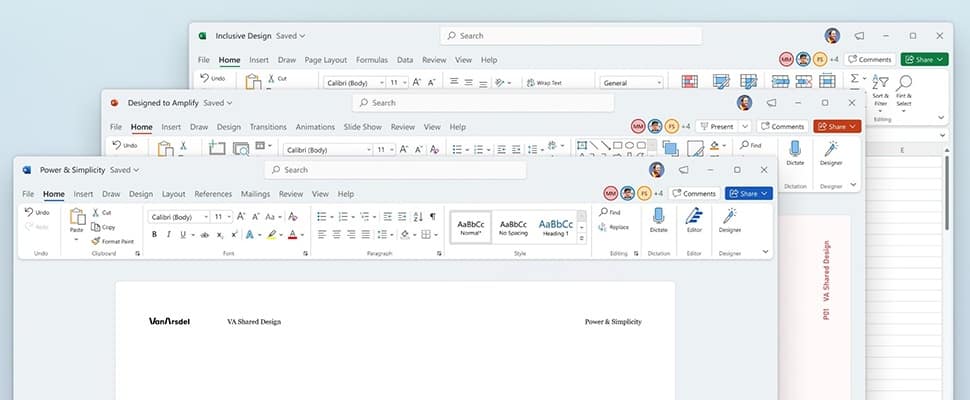Open Word Font dialog launcher
Image resolution: width=970 pixels, height=400 pixels.
pyautogui.click(x=306, y=253)
